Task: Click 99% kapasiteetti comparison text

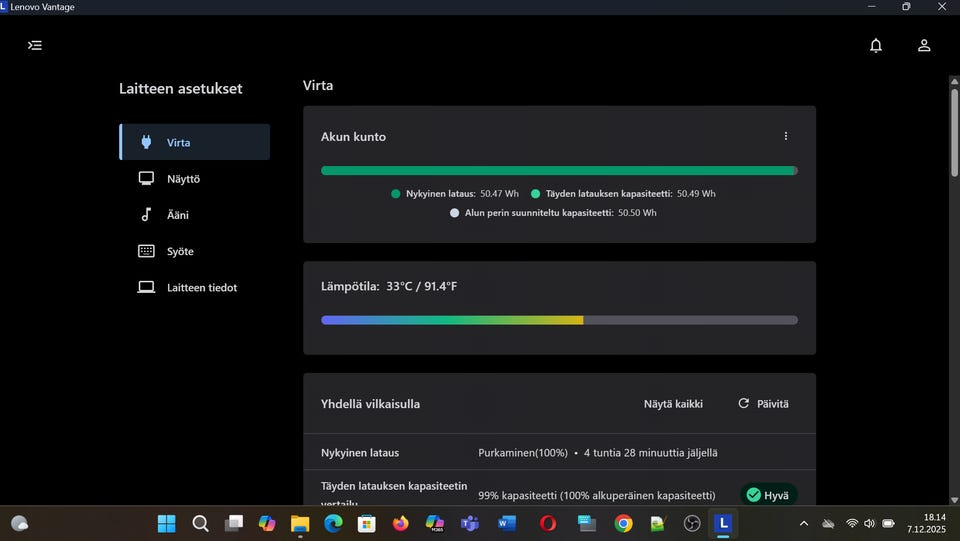Action: point(596,495)
